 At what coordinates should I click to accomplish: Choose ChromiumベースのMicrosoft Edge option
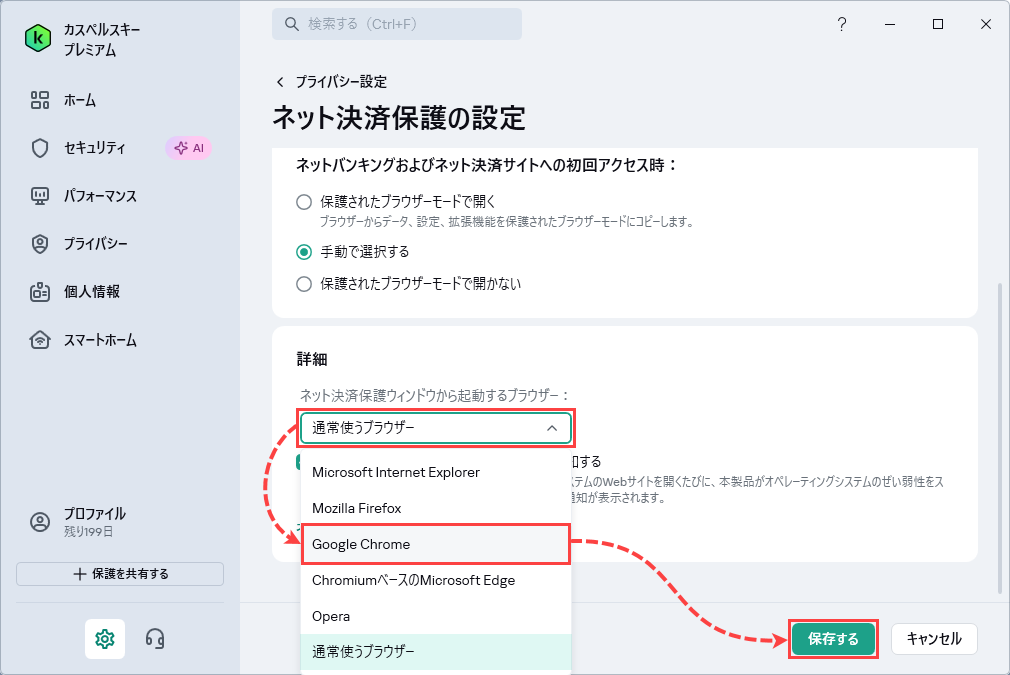tap(436, 580)
